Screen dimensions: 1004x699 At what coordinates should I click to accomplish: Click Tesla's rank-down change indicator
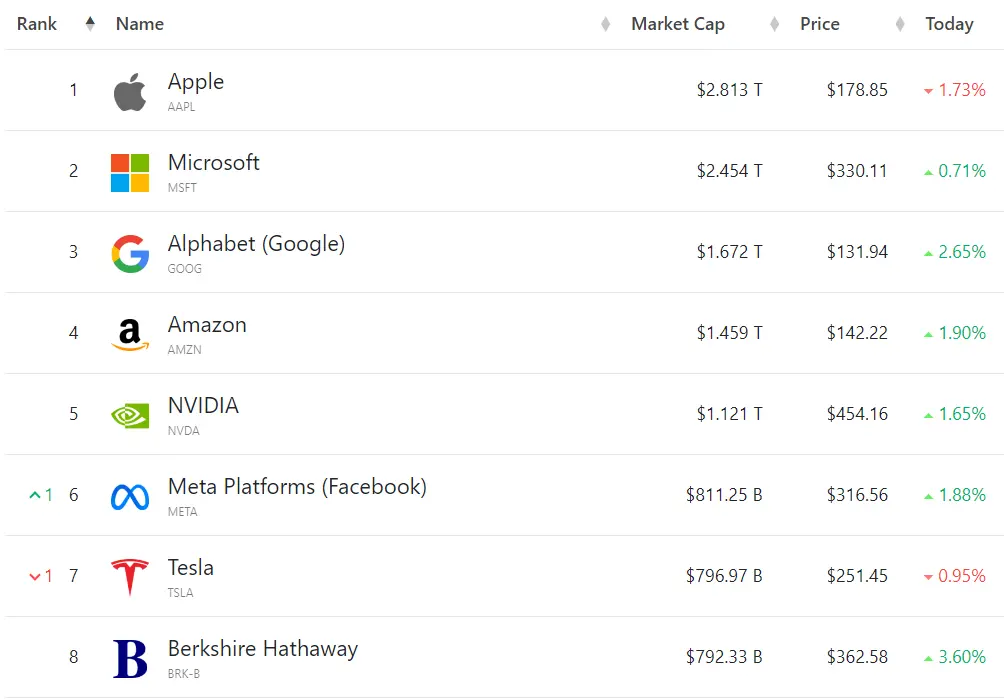click(41, 576)
